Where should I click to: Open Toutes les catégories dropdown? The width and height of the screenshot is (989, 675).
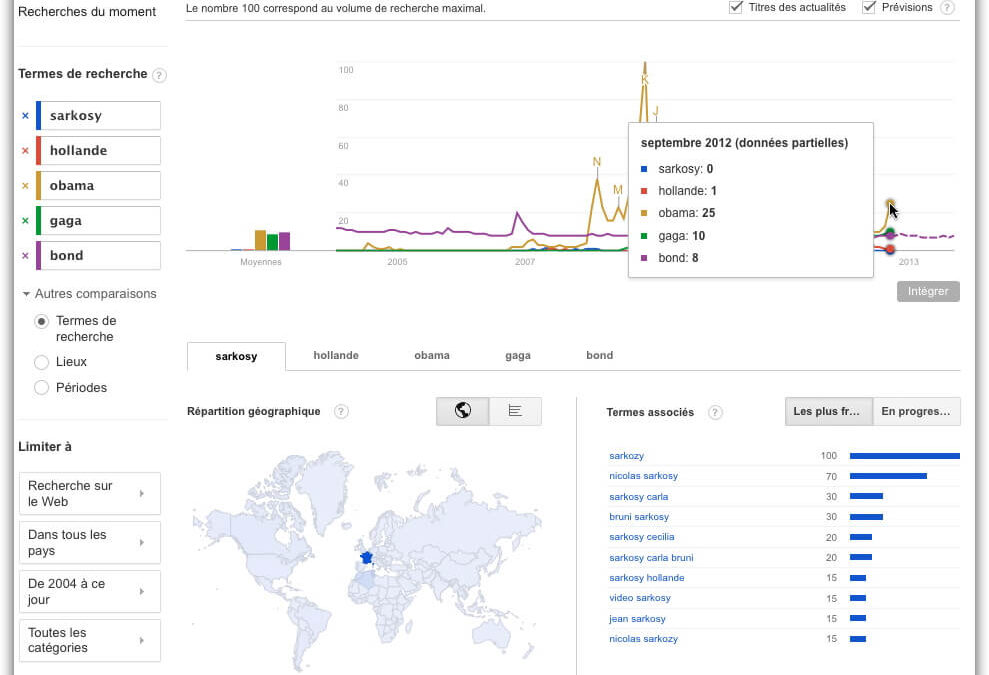click(90, 640)
